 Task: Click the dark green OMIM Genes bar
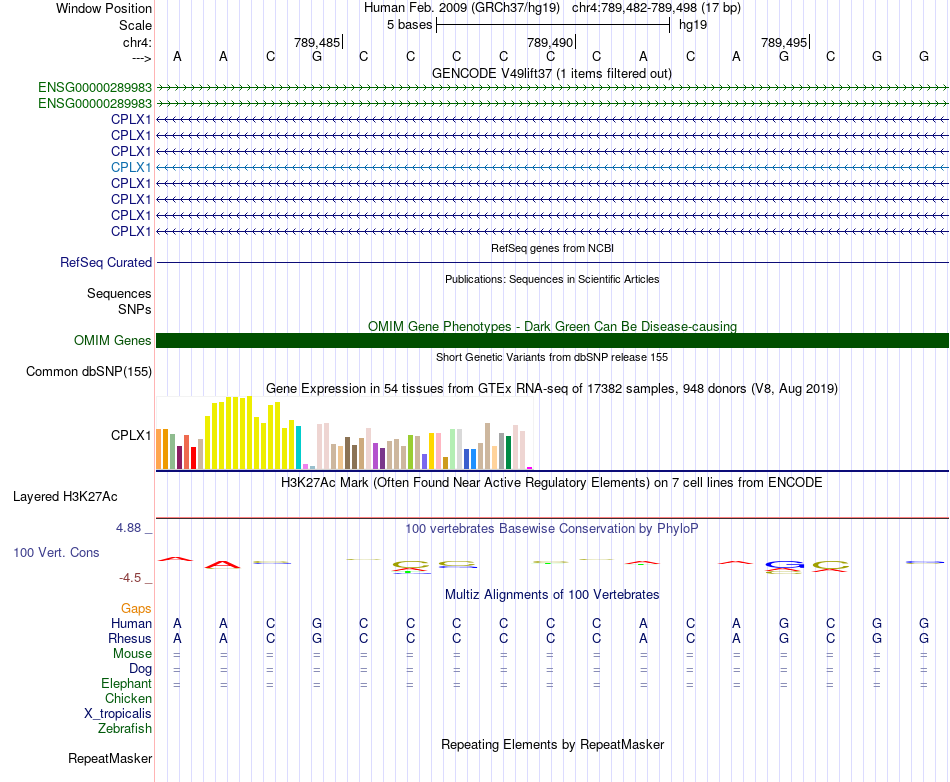click(x=552, y=340)
